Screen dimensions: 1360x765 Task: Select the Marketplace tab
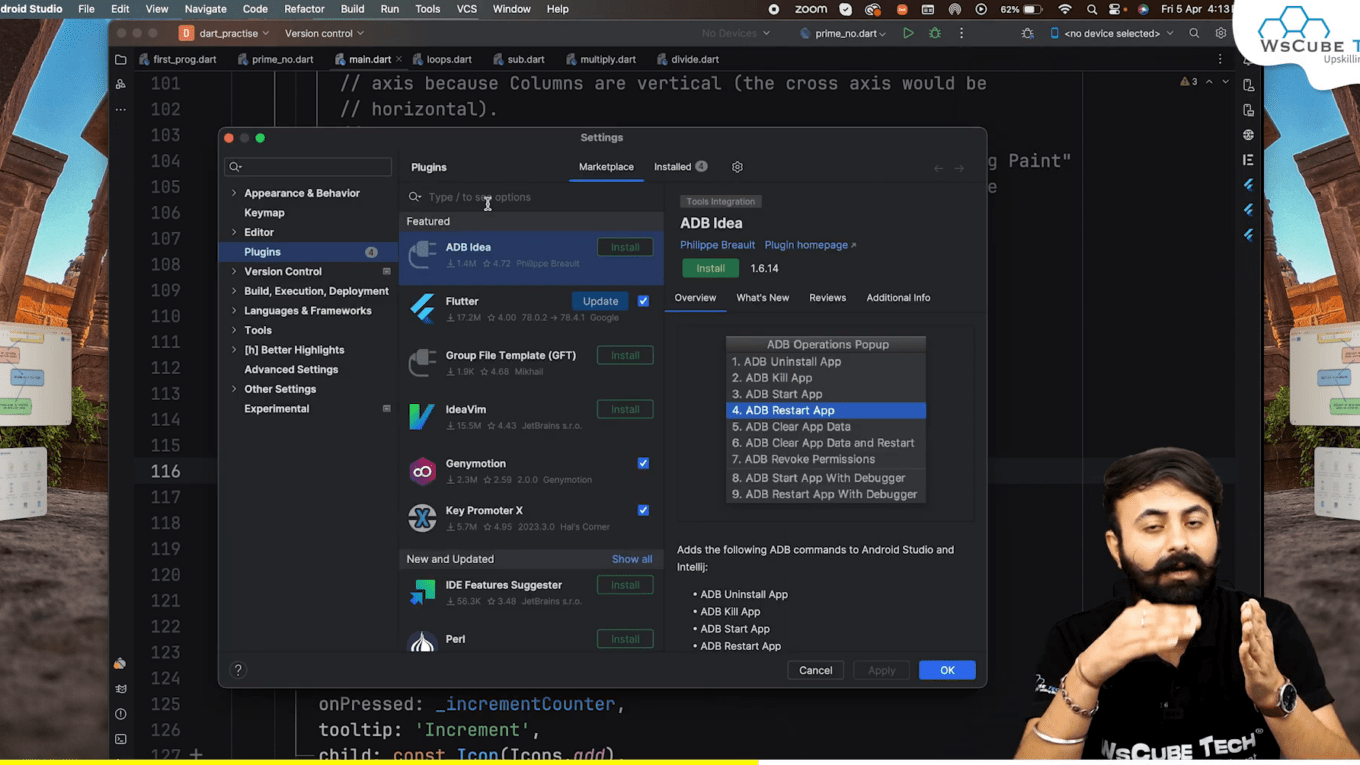pos(606,167)
